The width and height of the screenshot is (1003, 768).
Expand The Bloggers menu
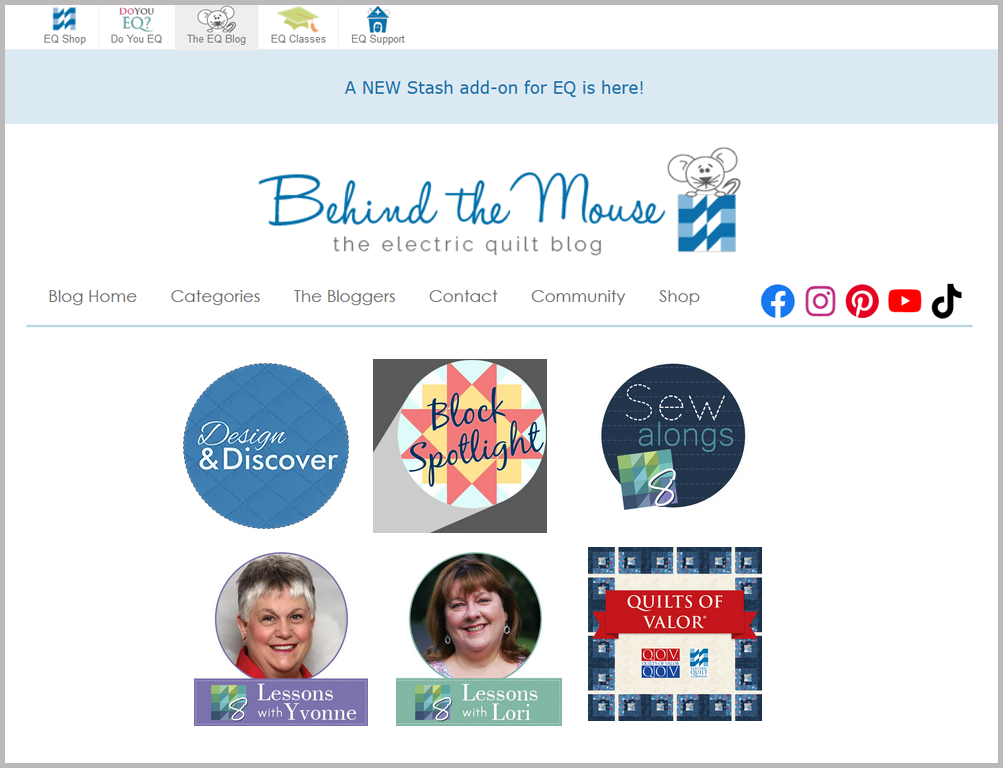344,297
